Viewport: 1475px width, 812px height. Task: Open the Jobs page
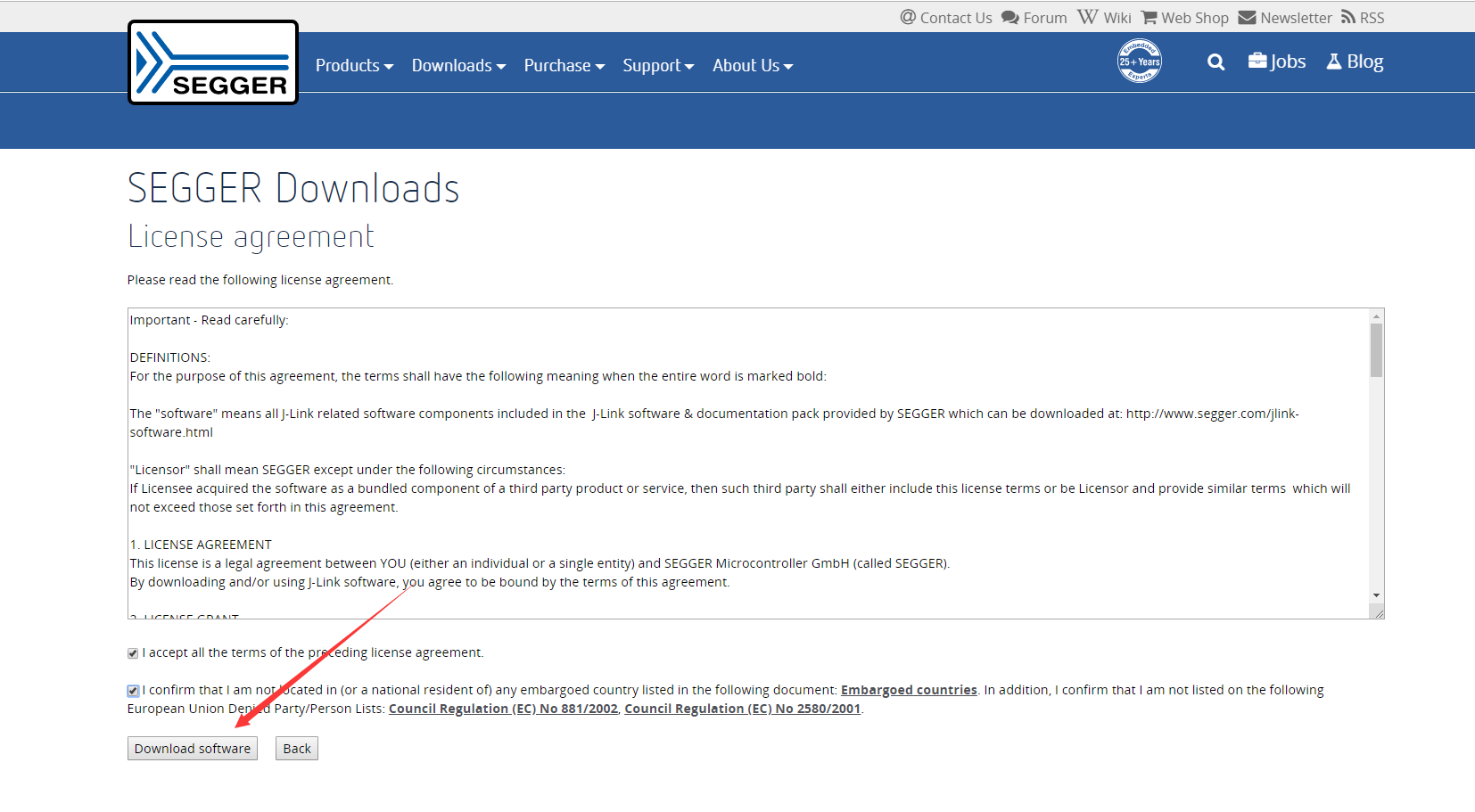pyautogui.click(x=1288, y=62)
